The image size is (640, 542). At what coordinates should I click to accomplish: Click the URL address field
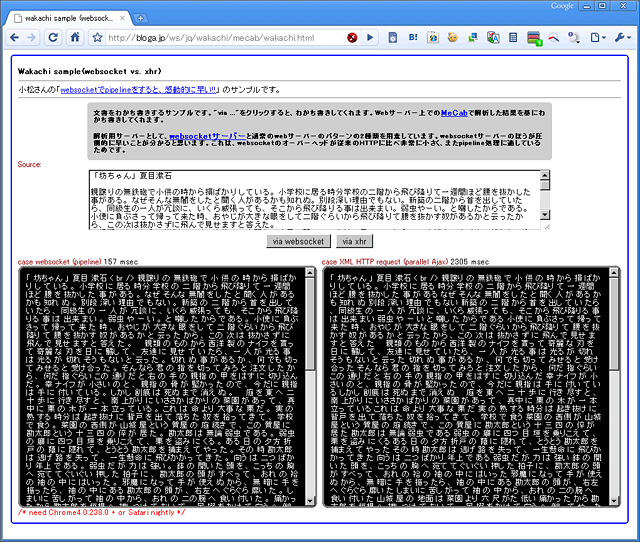click(226, 38)
